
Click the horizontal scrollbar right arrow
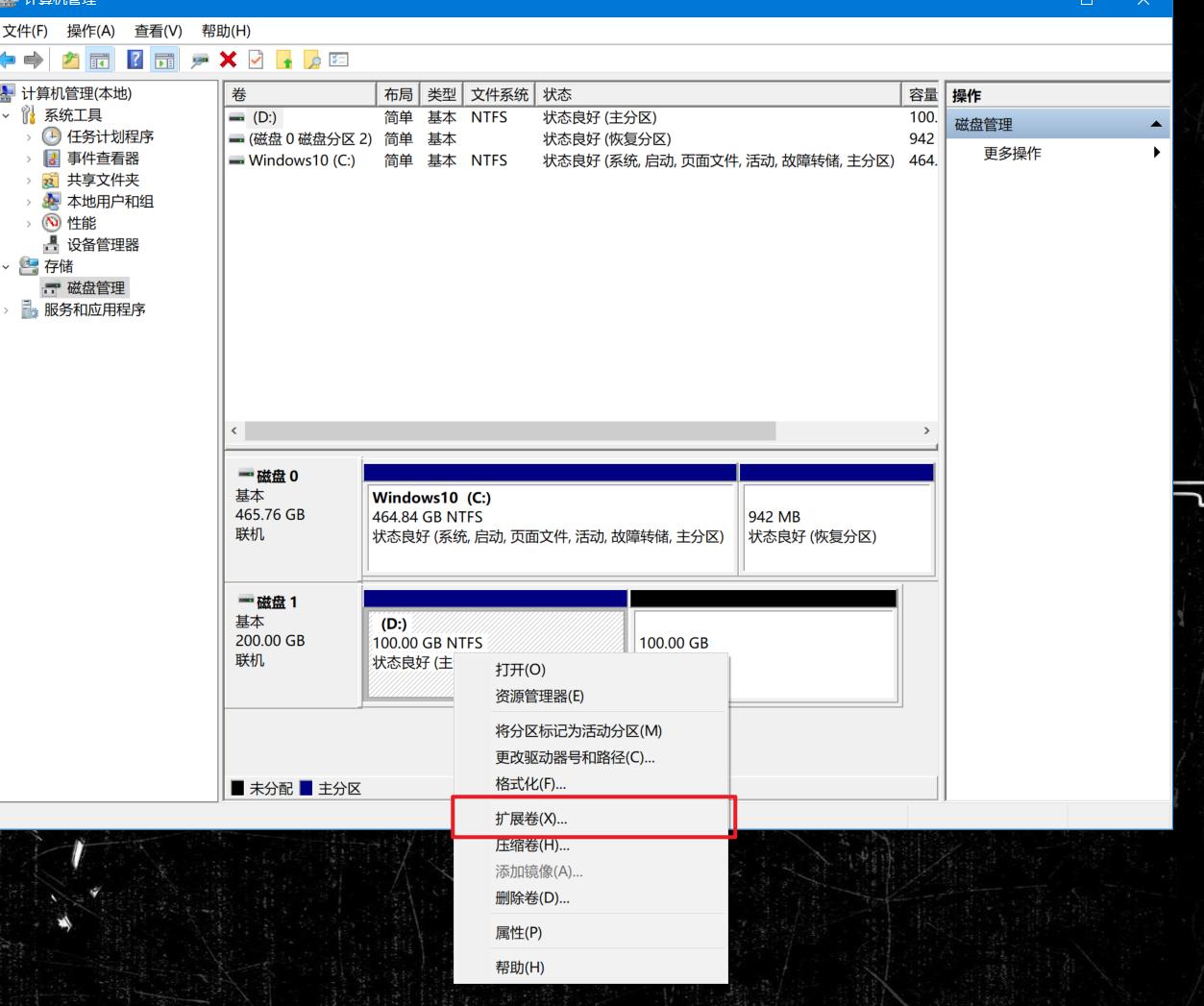(926, 431)
